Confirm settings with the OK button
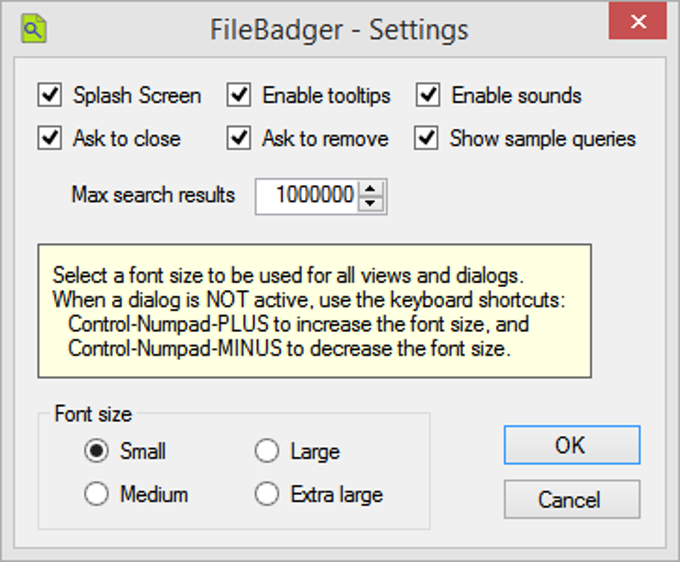The image size is (680, 562). [x=572, y=445]
